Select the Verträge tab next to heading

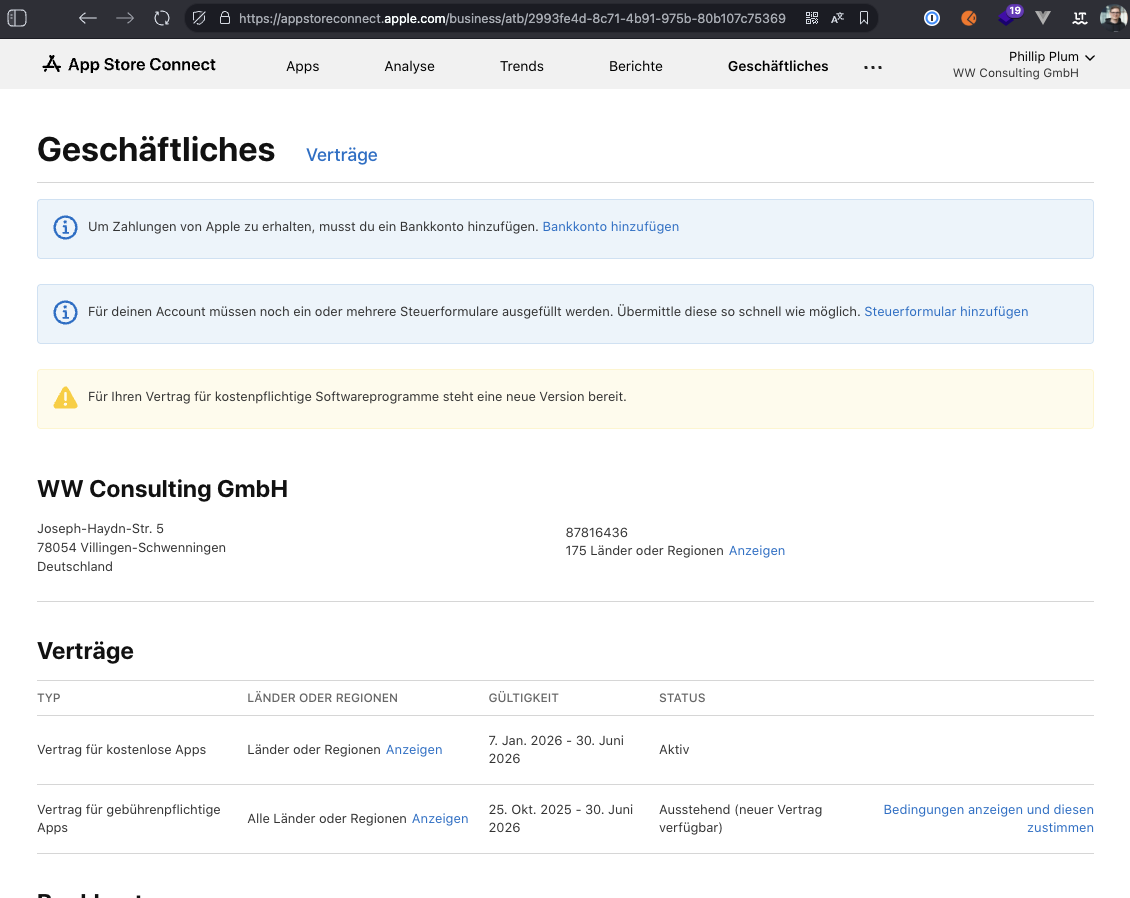pyautogui.click(x=341, y=155)
